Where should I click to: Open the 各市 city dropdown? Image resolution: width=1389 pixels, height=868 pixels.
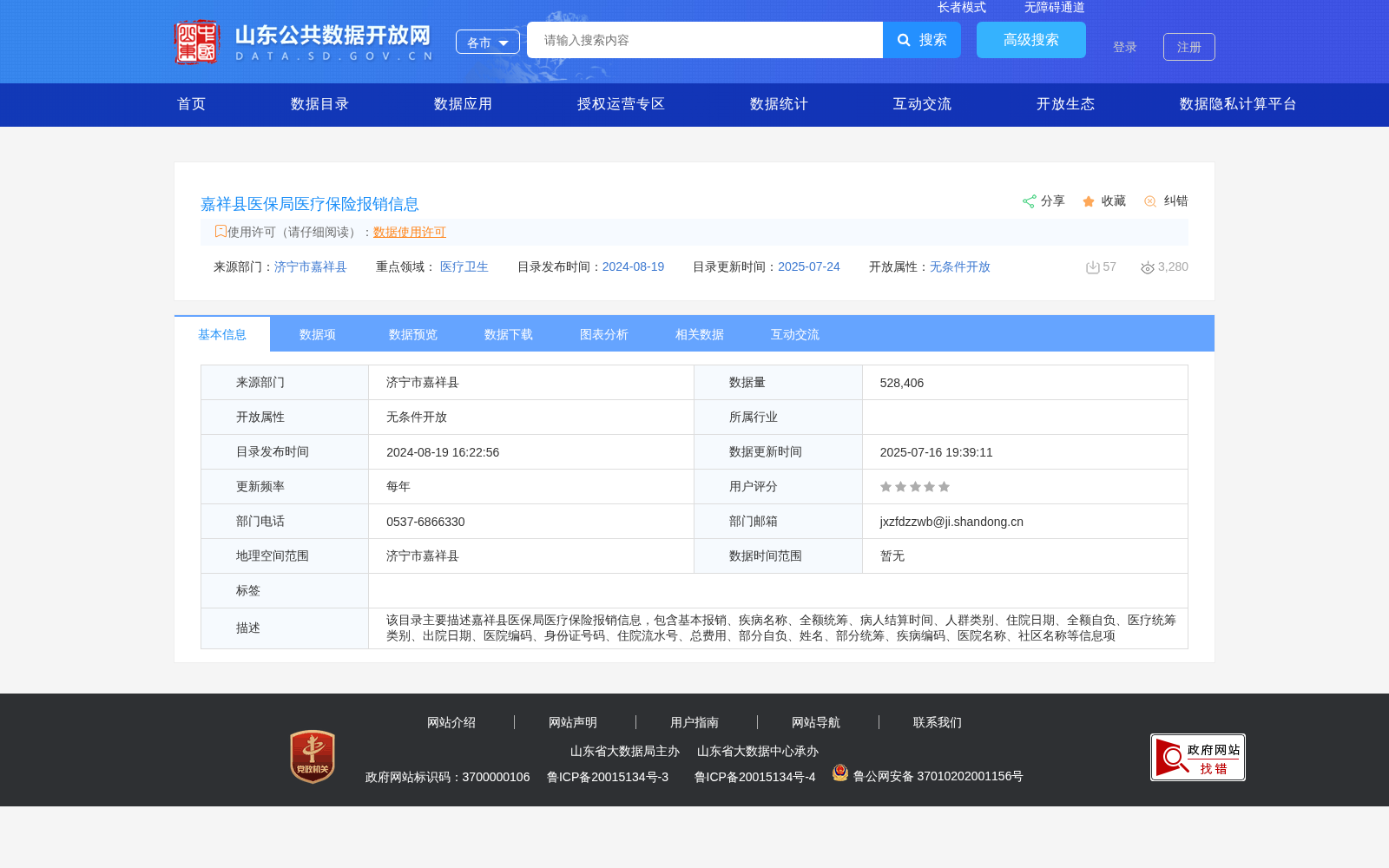[488, 42]
